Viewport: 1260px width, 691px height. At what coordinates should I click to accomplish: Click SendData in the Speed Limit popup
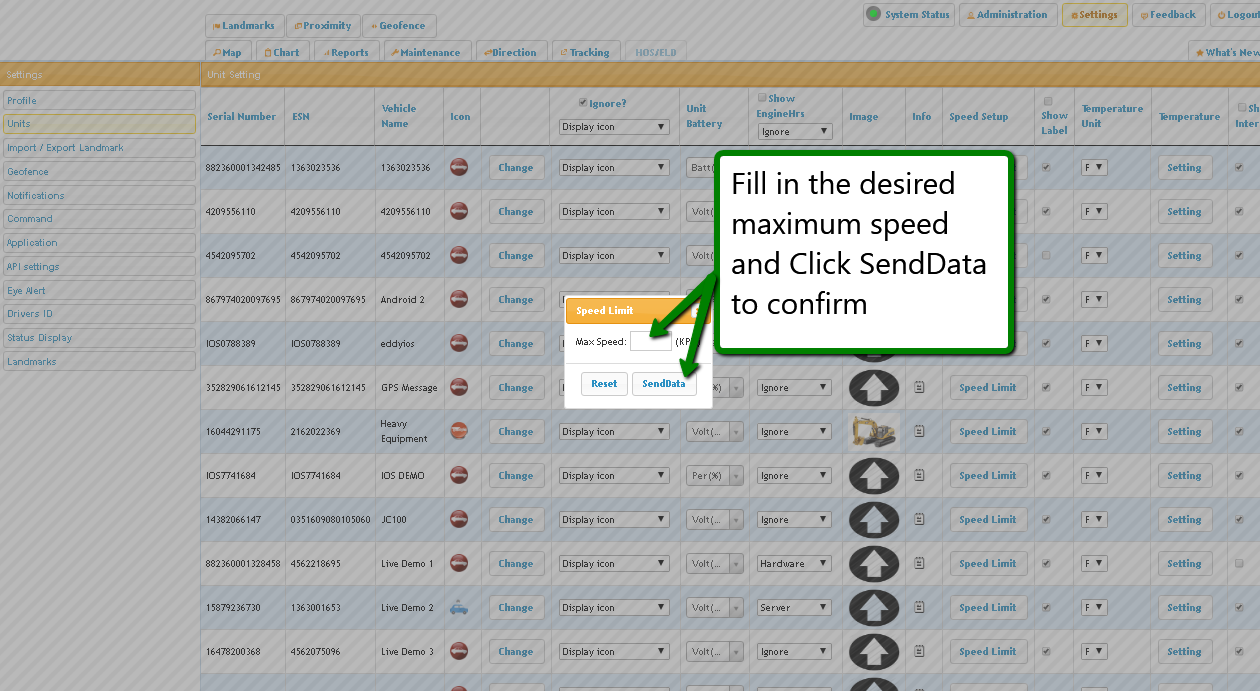(x=664, y=384)
